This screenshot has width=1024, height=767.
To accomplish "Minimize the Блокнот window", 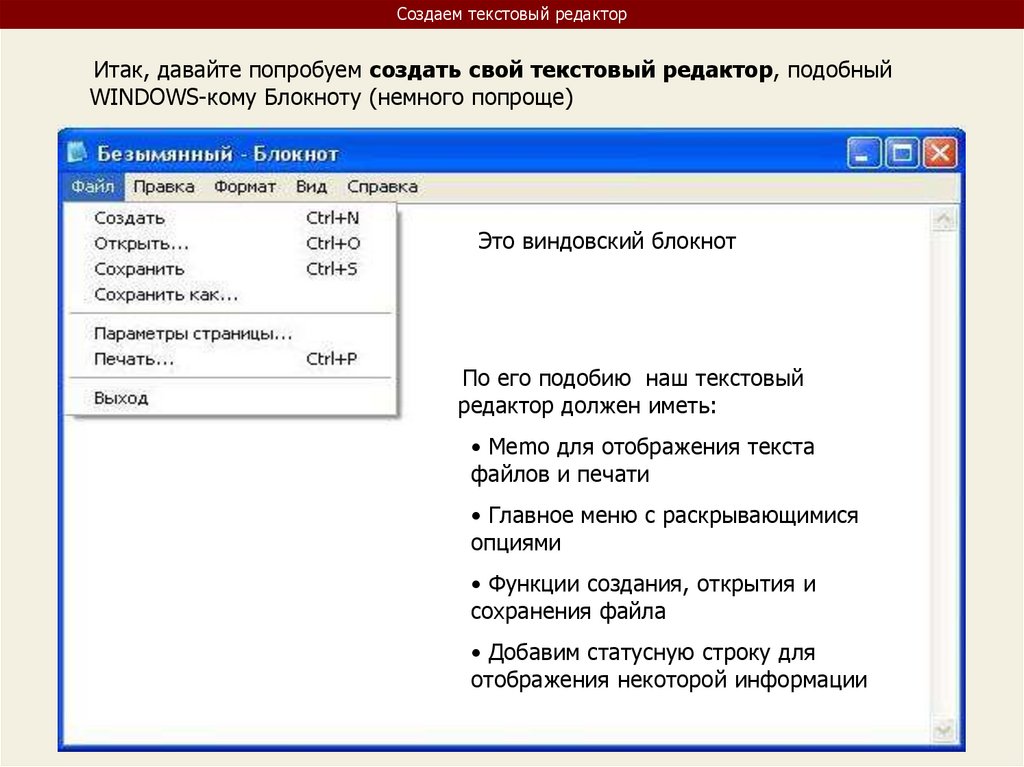I will click(x=864, y=154).
